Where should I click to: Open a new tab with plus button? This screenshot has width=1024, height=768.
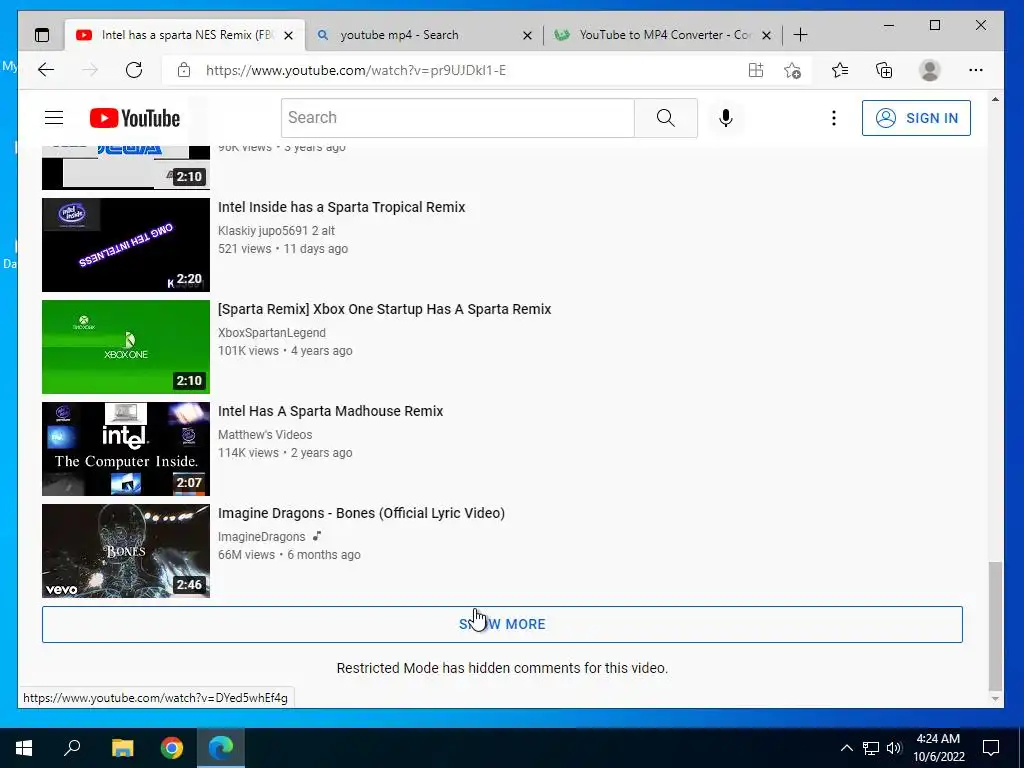click(x=800, y=35)
